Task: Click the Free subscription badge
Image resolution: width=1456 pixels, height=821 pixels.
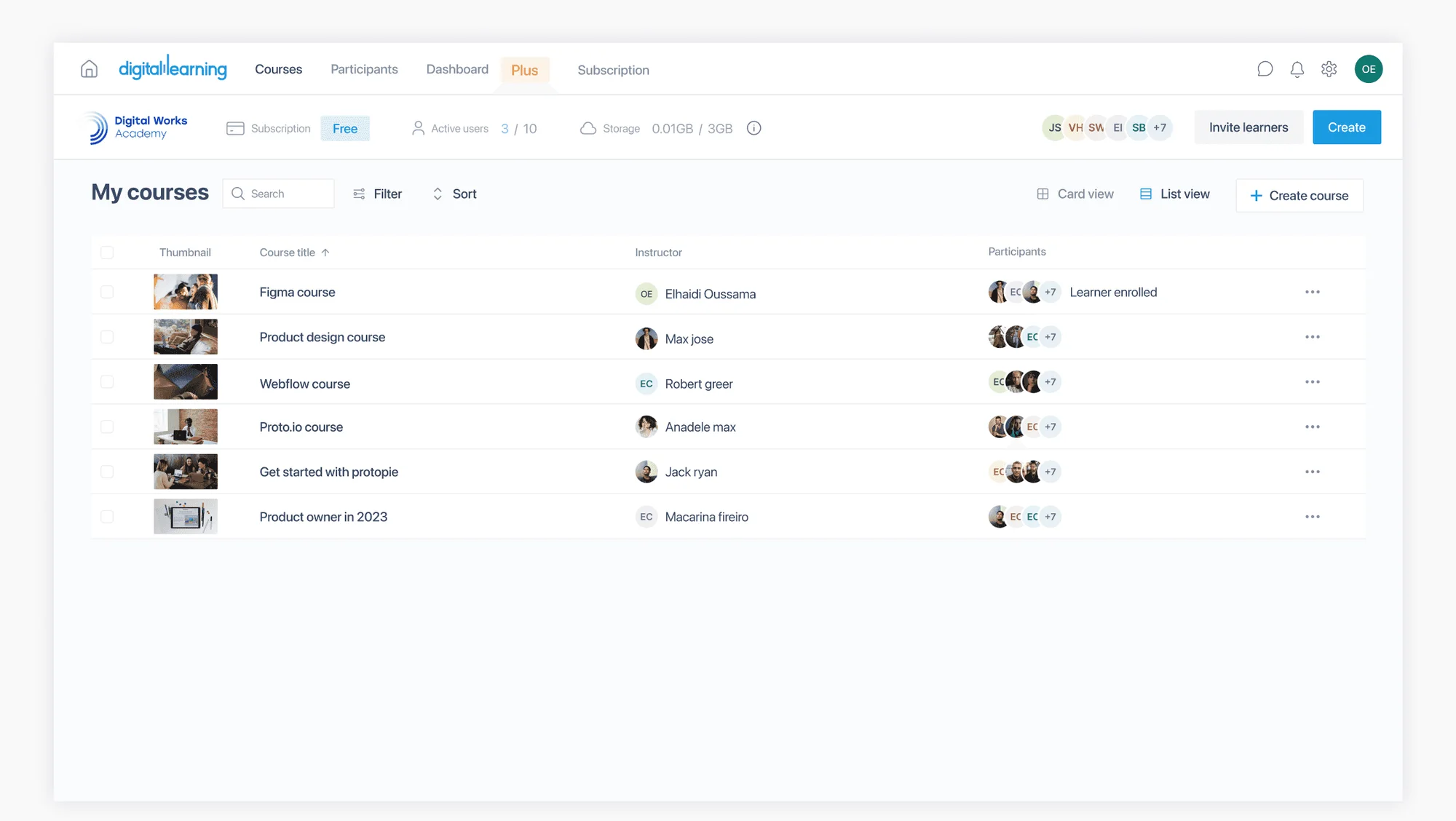Action: click(345, 129)
